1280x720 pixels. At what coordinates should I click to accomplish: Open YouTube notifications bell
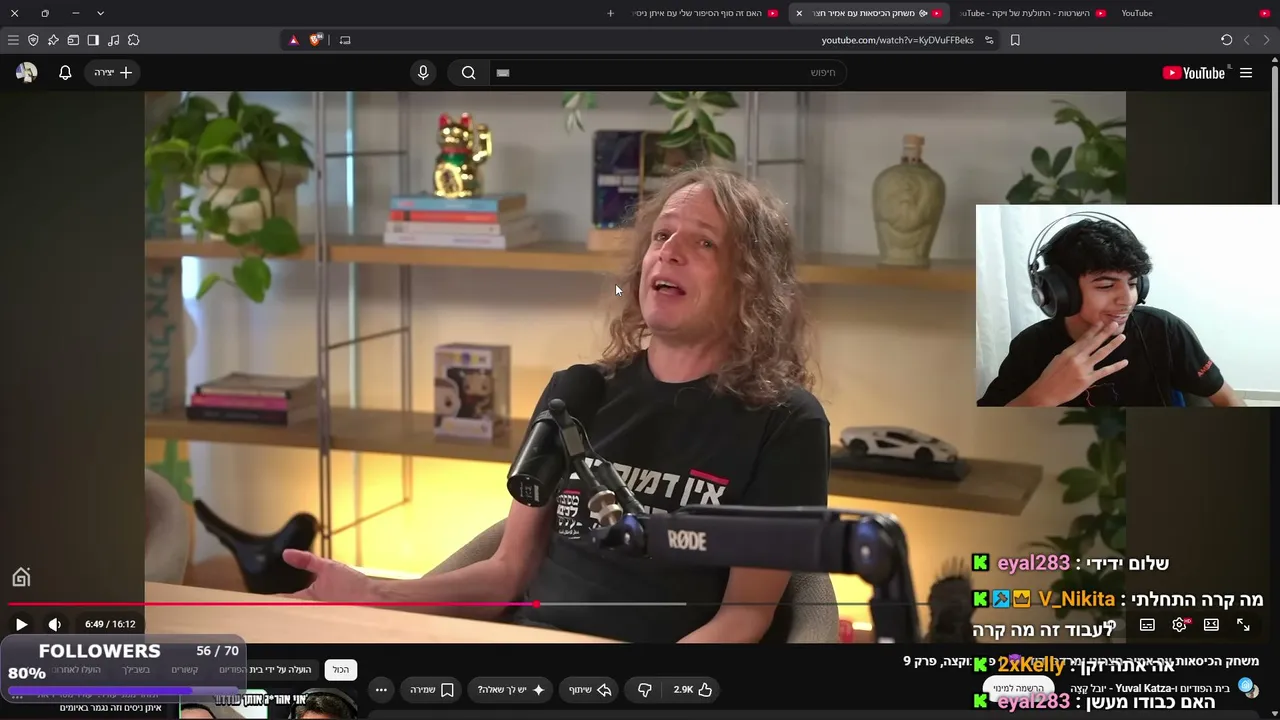pyautogui.click(x=65, y=73)
